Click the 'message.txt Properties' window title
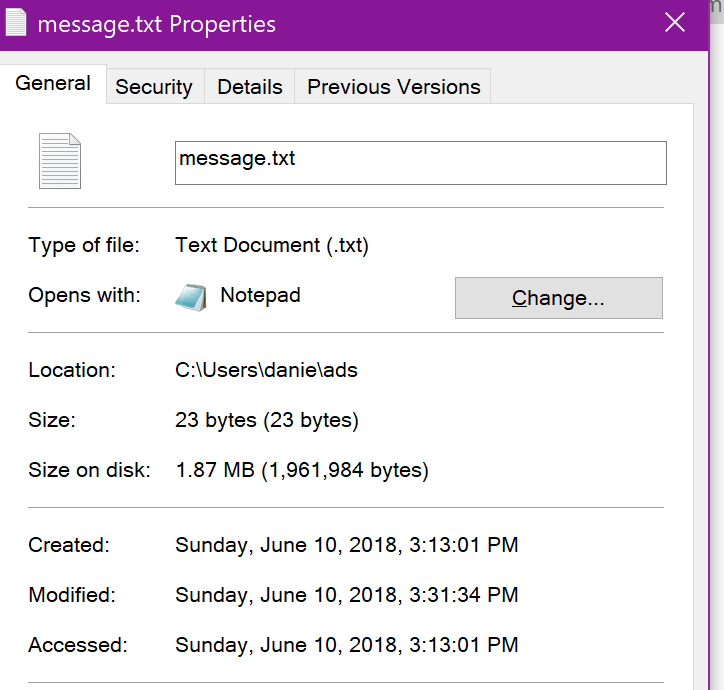 pyautogui.click(x=157, y=24)
